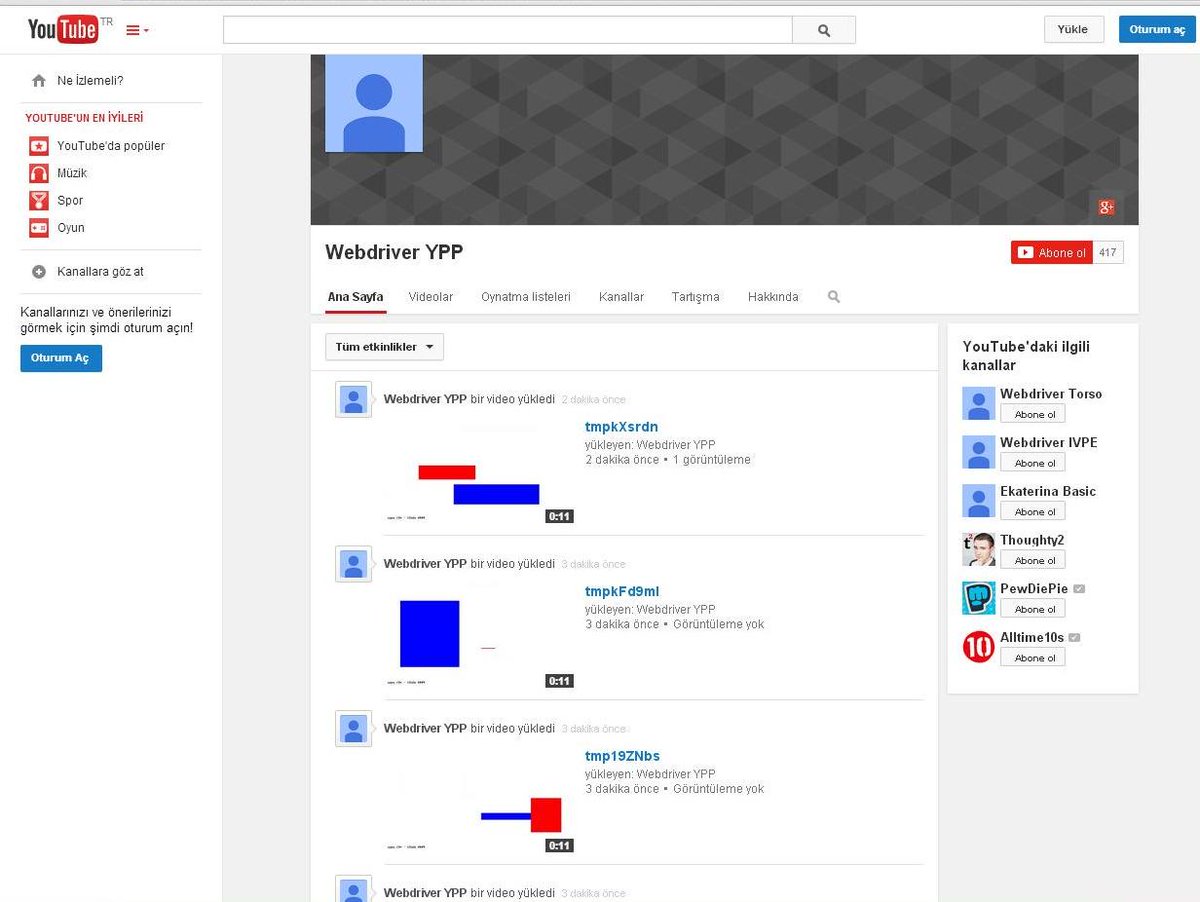Open the Webdriver IVPE channel link

tap(1048, 442)
